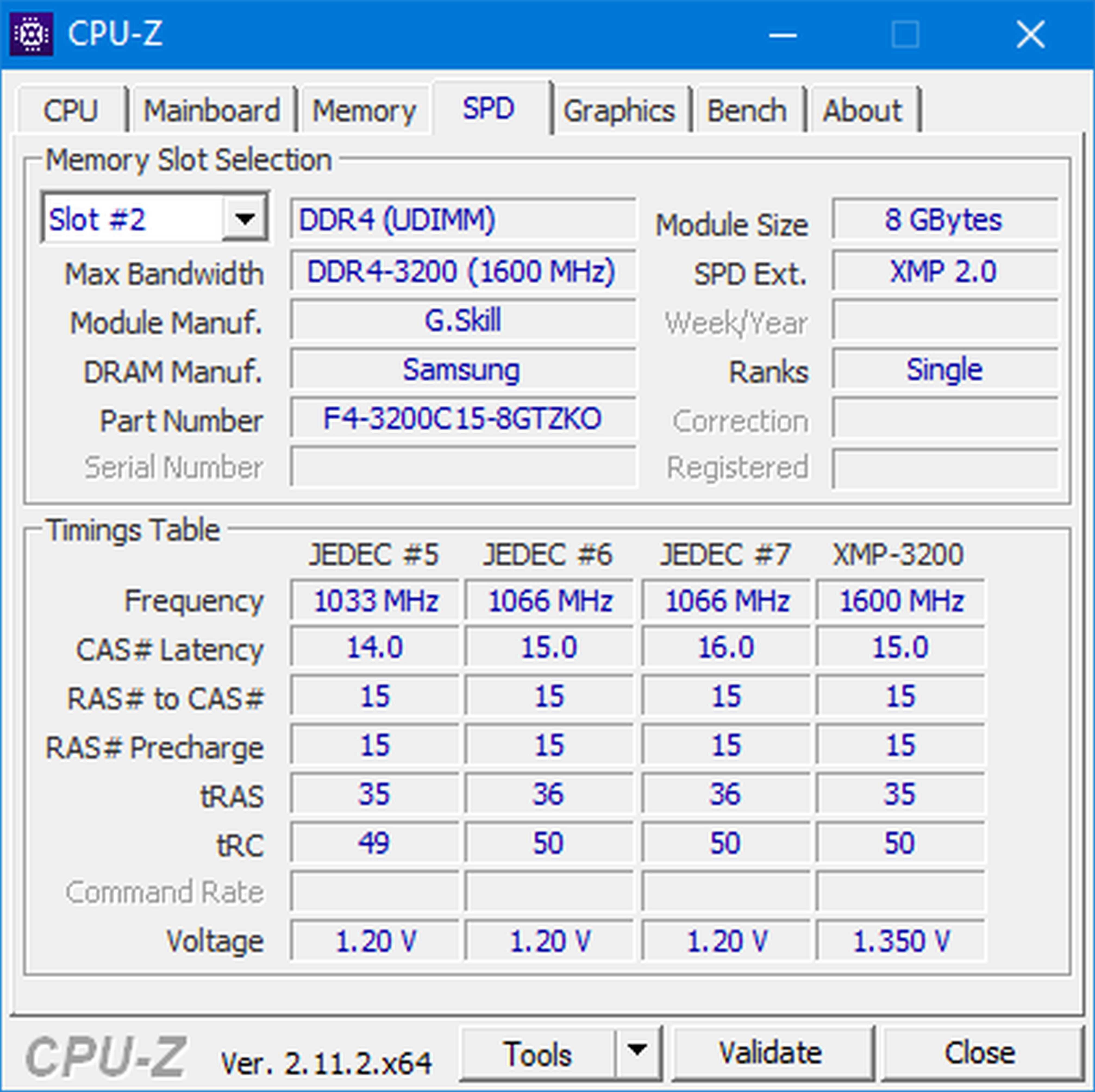The height and width of the screenshot is (1092, 1095).
Task: Select the SPD tab
Action: [489, 108]
